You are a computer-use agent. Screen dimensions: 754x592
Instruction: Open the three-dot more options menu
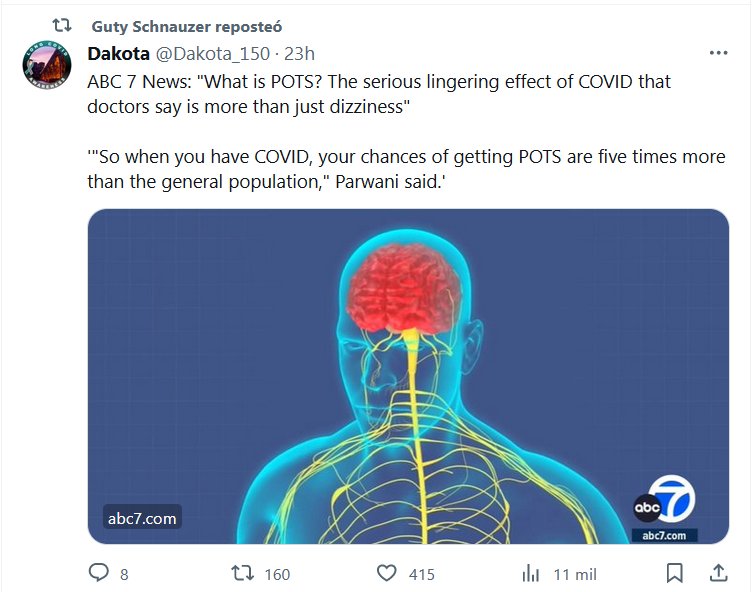coord(718,53)
